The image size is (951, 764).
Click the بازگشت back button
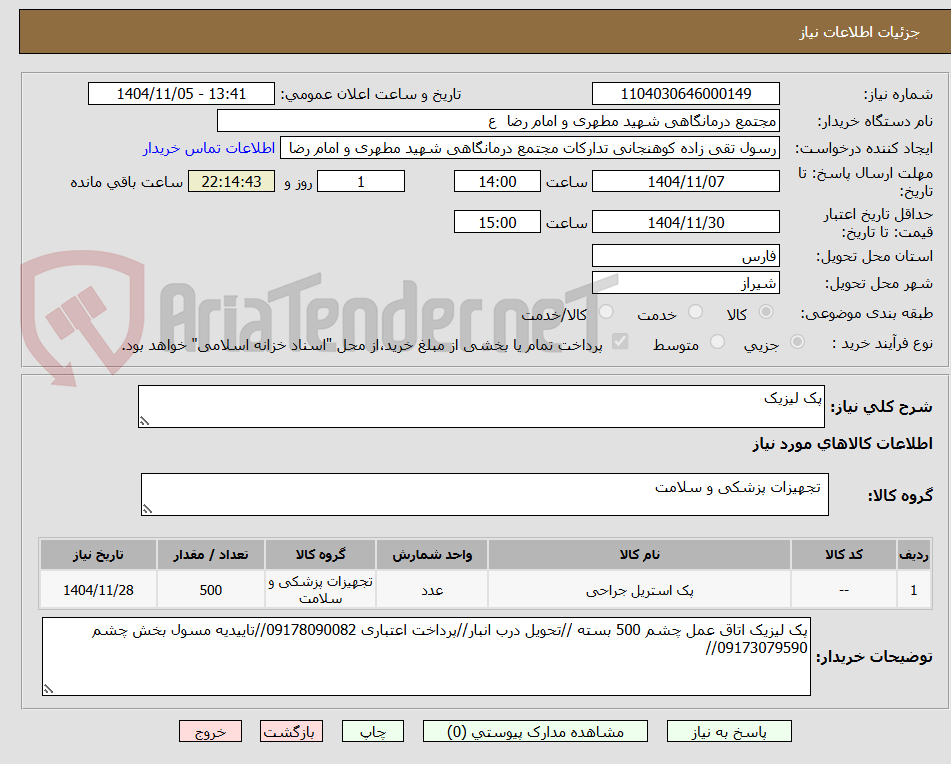pos(291,732)
